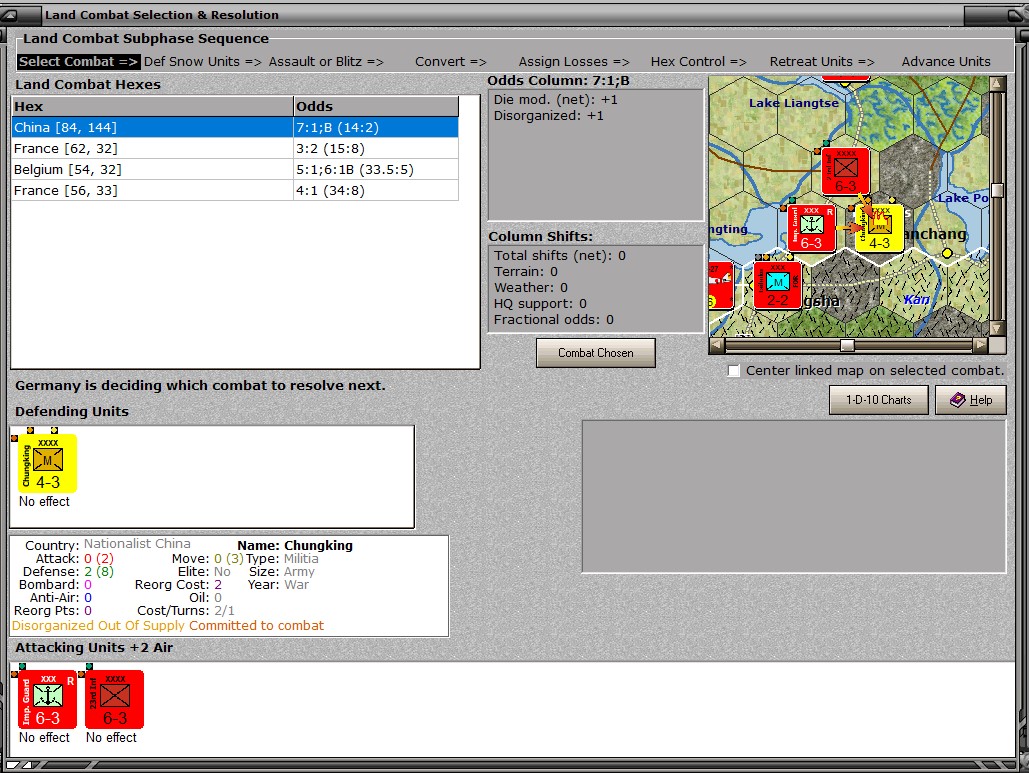Select the 23rd Inf 6-3 attacking unit
The width and height of the screenshot is (1029, 773).
114,700
